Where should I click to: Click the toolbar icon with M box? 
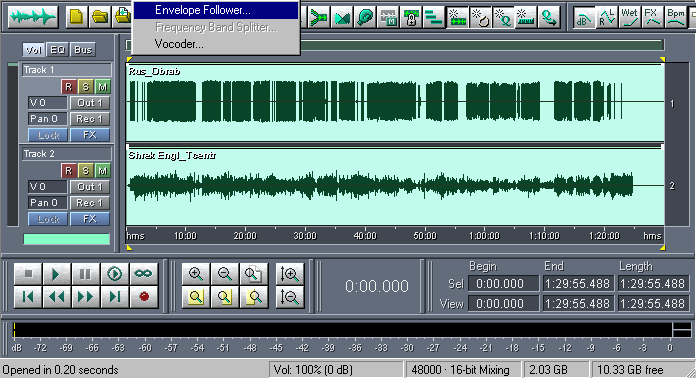[x=388, y=18]
